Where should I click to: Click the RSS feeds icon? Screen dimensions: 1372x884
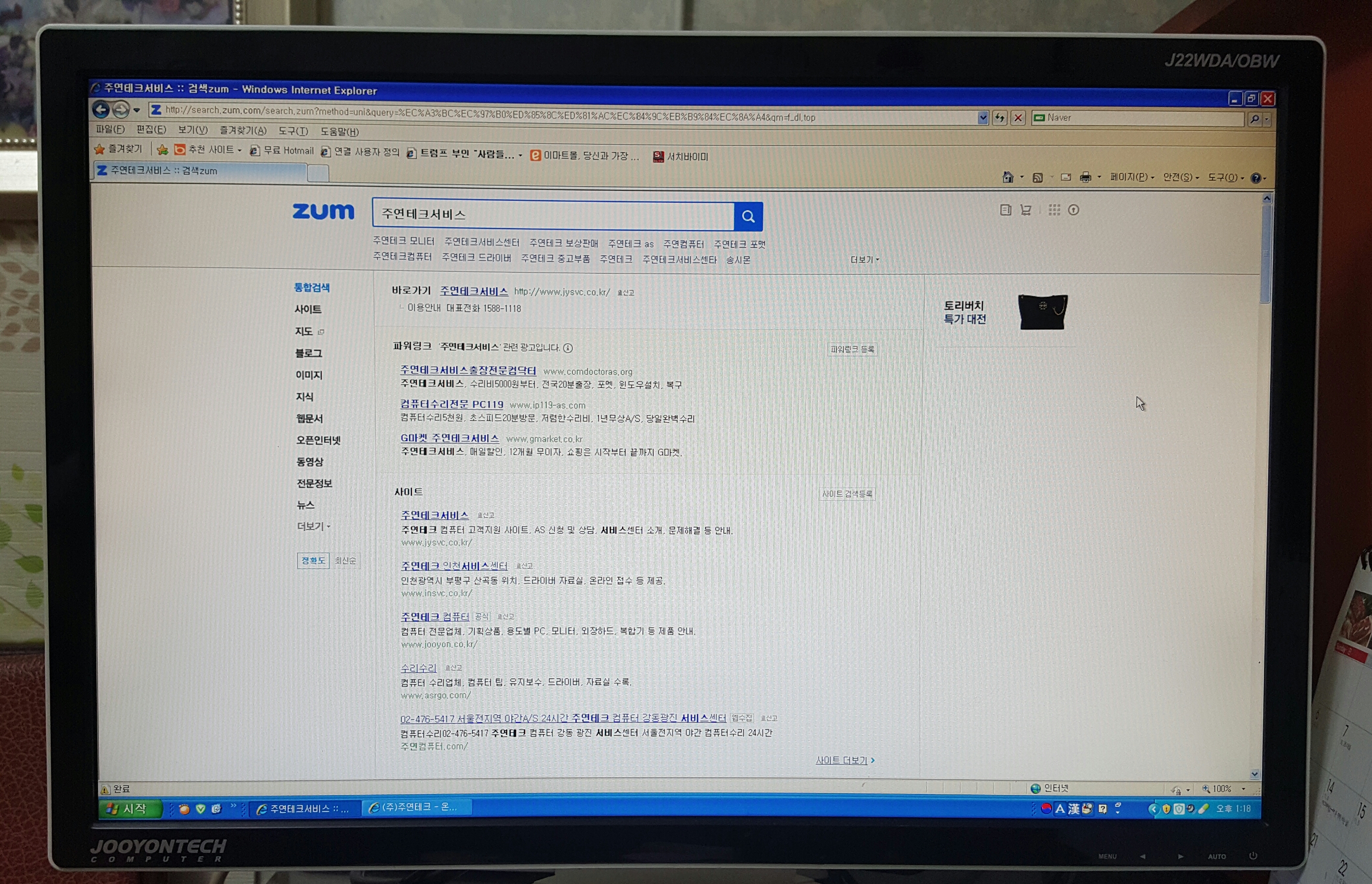tap(1037, 178)
